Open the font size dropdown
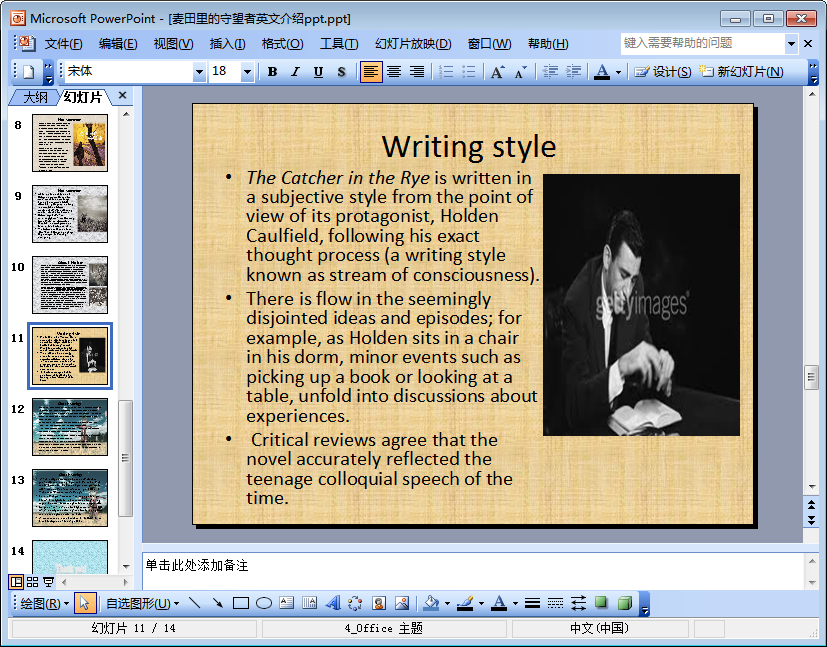This screenshot has width=827, height=647. [247, 72]
